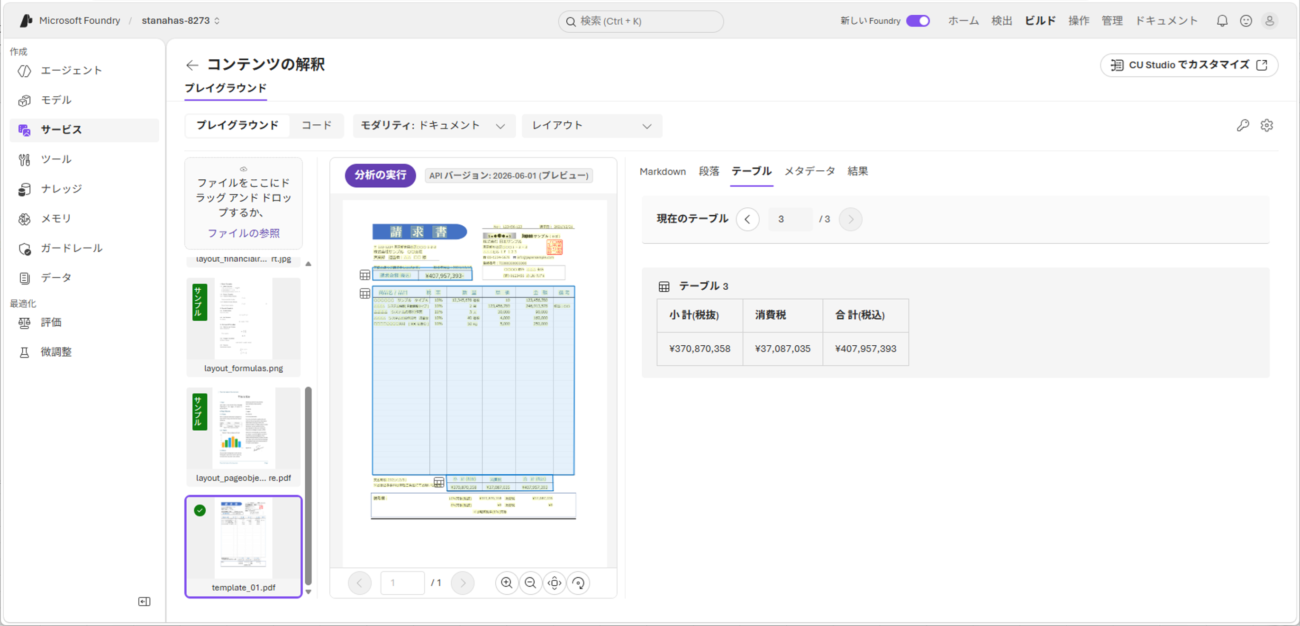Viewport: 1300px width, 626px height.
Task: Click the ¥370,870,358 table cell
Action: pos(700,349)
